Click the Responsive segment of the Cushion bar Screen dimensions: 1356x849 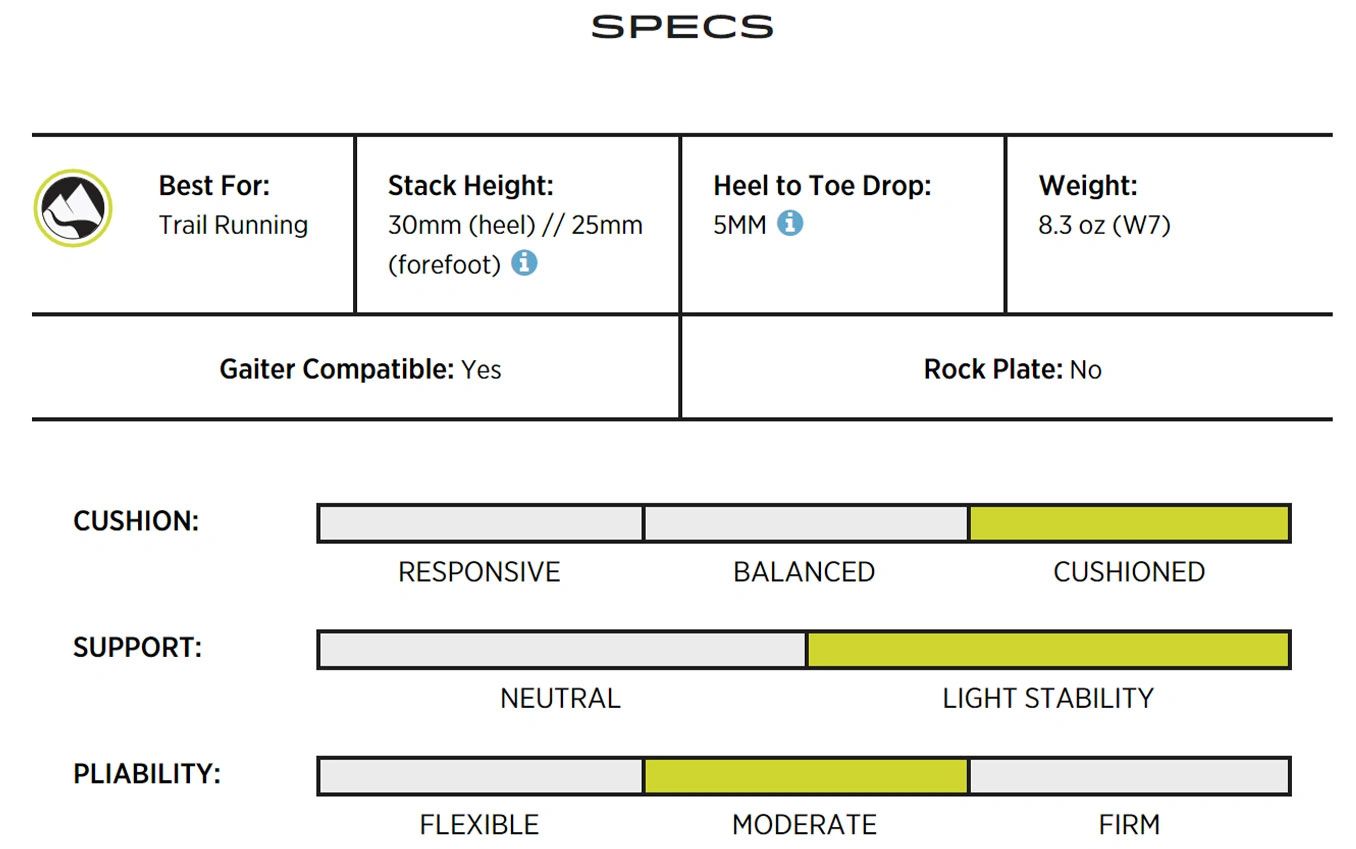481,523
